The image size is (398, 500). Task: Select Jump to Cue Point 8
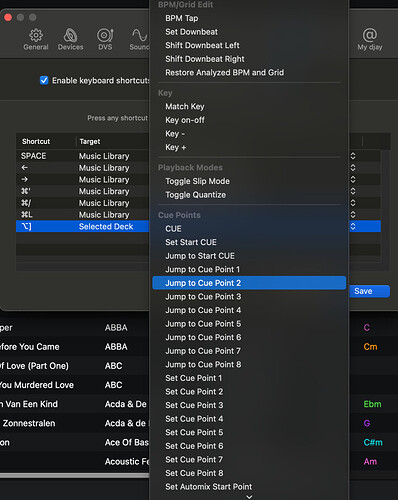(249, 365)
